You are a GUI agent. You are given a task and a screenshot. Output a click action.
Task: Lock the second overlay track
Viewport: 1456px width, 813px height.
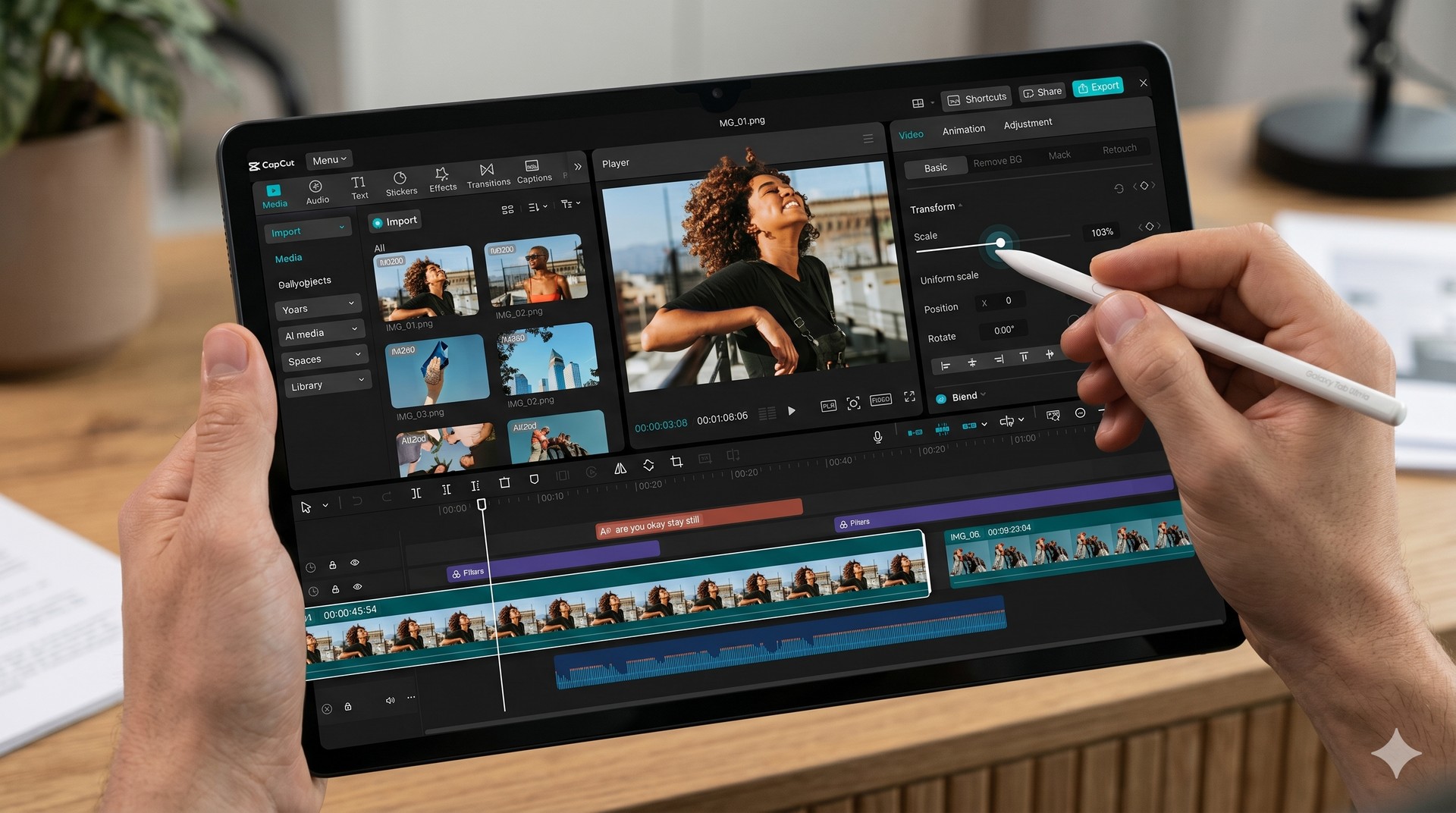tap(335, 589)
